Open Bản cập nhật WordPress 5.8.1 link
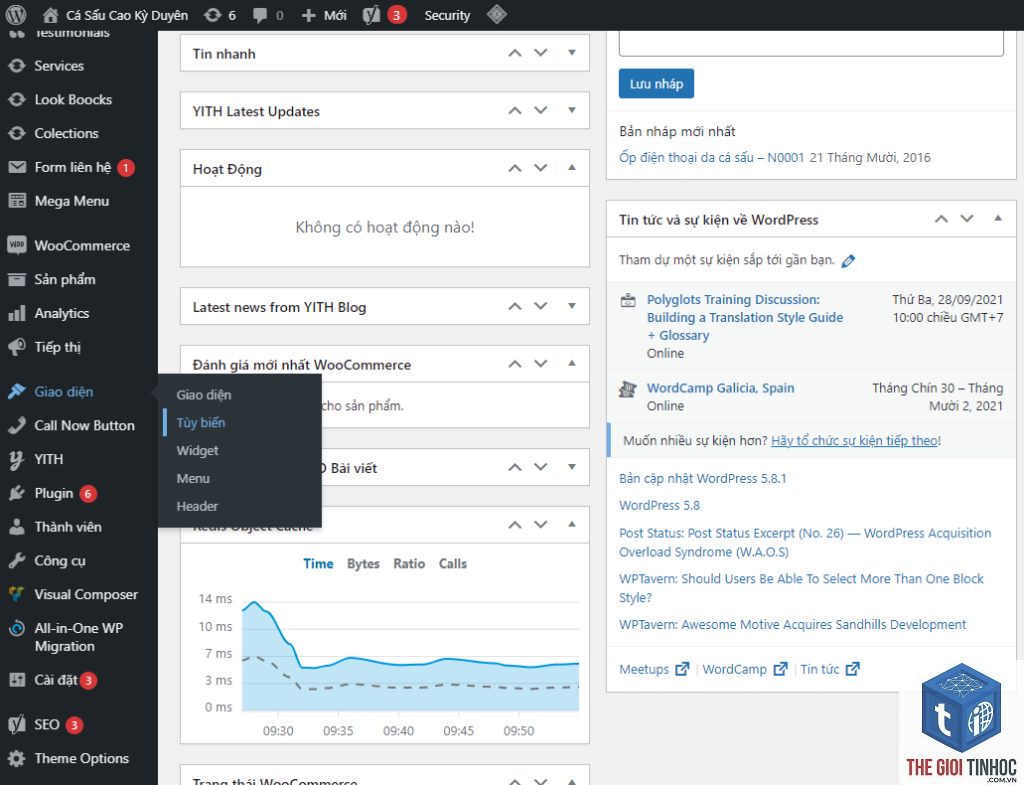 [703, 479]
